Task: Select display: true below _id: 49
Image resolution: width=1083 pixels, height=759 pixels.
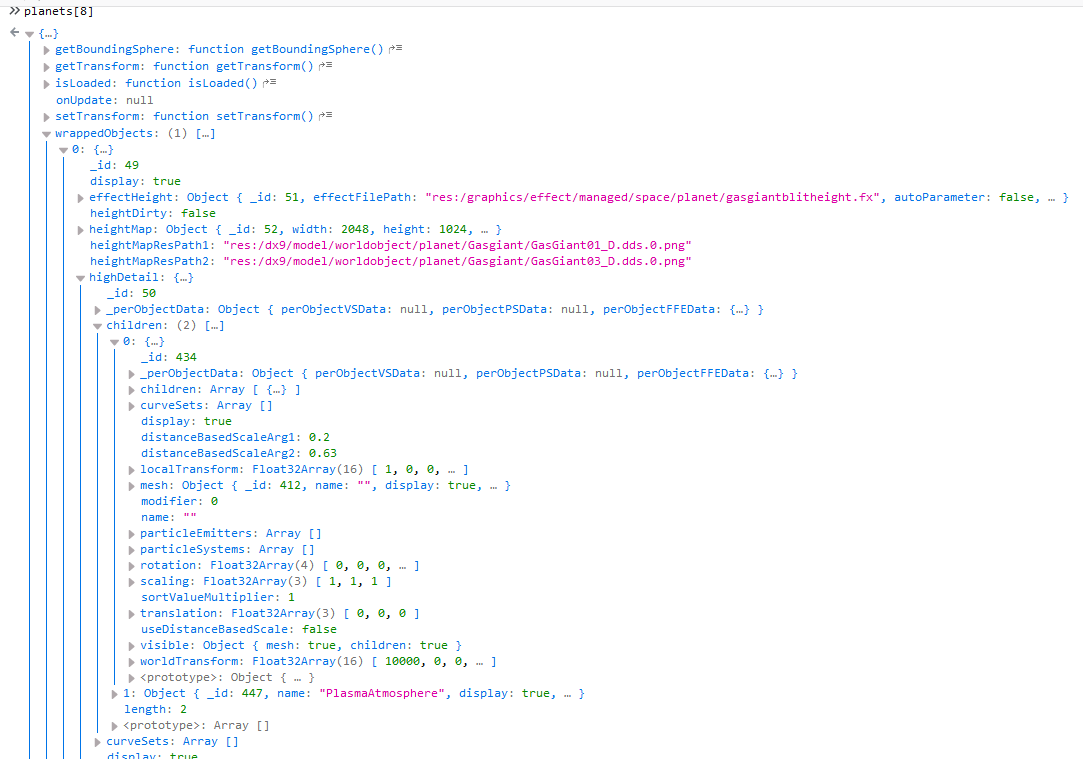Action: pos(135,181)
